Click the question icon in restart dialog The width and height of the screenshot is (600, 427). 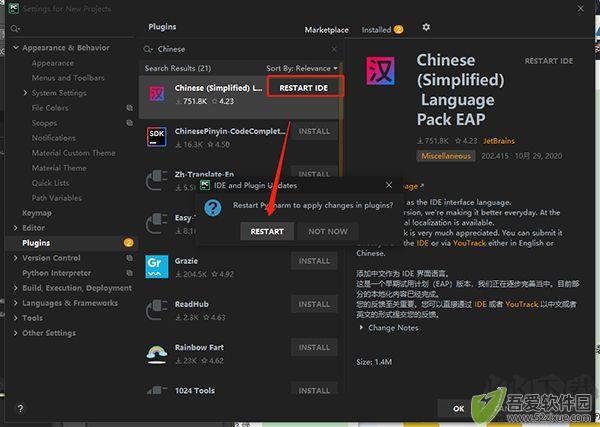click(x=213, y=208)
